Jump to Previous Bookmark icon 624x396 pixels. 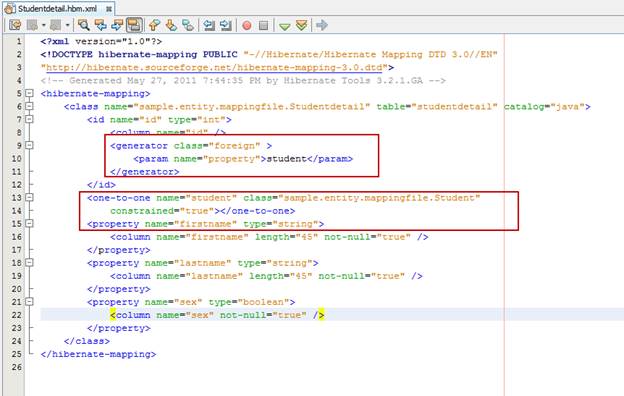click(x=154, y=25)
